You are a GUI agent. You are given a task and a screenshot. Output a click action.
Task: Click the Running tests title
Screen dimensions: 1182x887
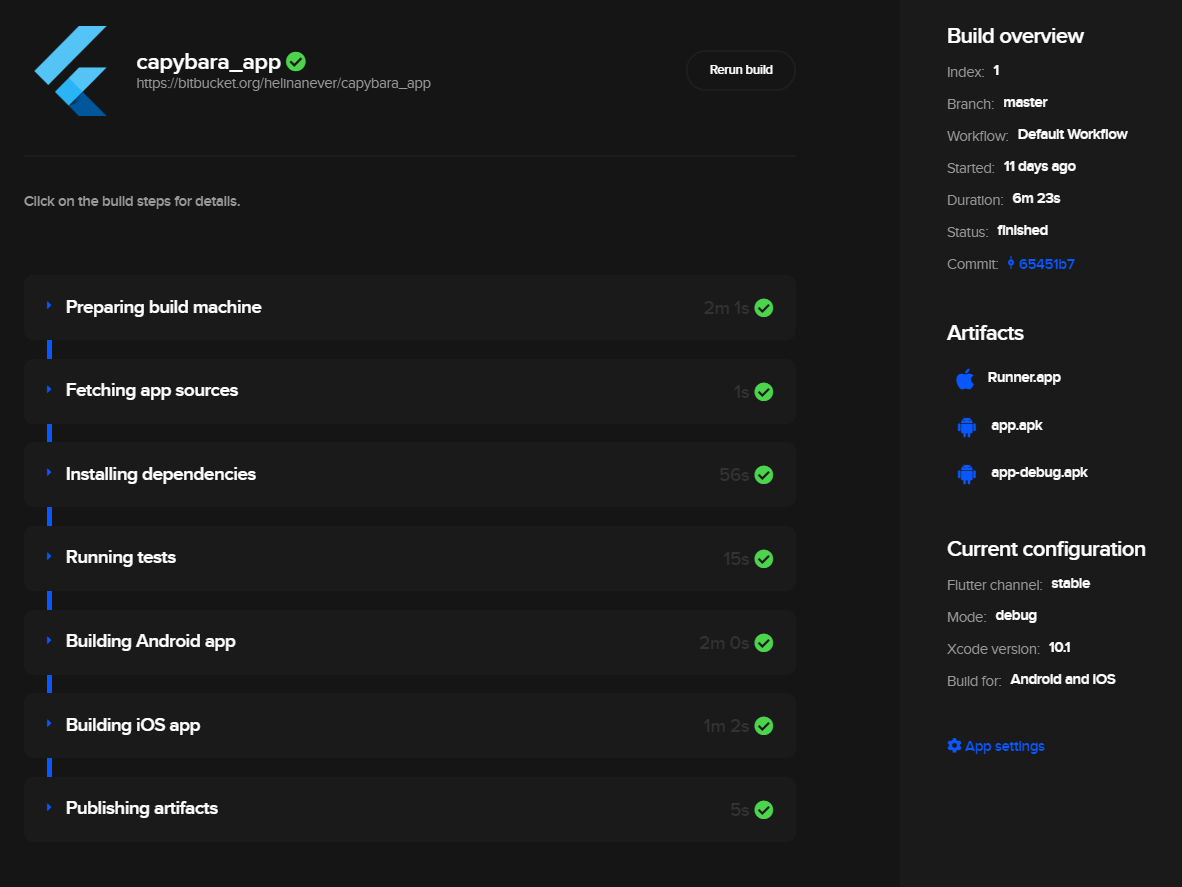click(x=121, y=557)
